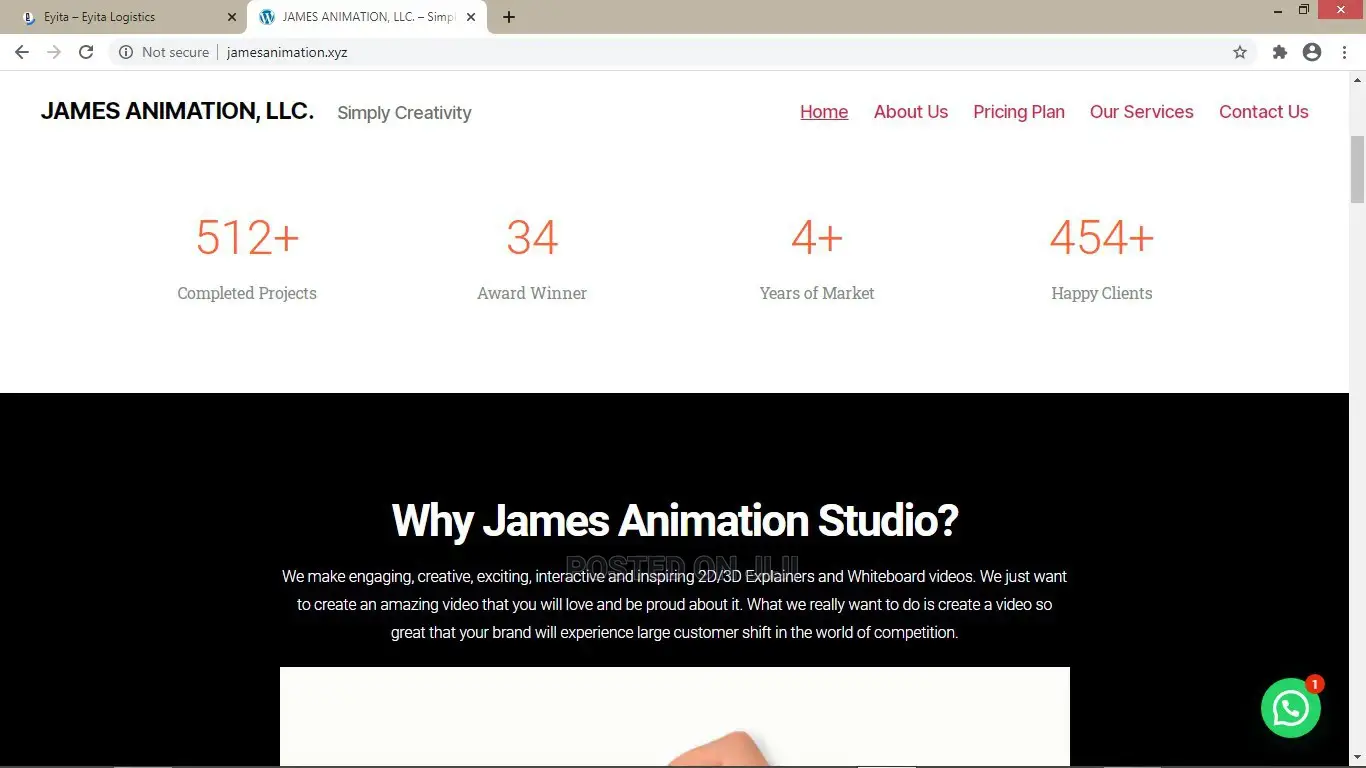Click the Simply Creativity tagline
Screen dimensions: 1366x768
point(404,113)
